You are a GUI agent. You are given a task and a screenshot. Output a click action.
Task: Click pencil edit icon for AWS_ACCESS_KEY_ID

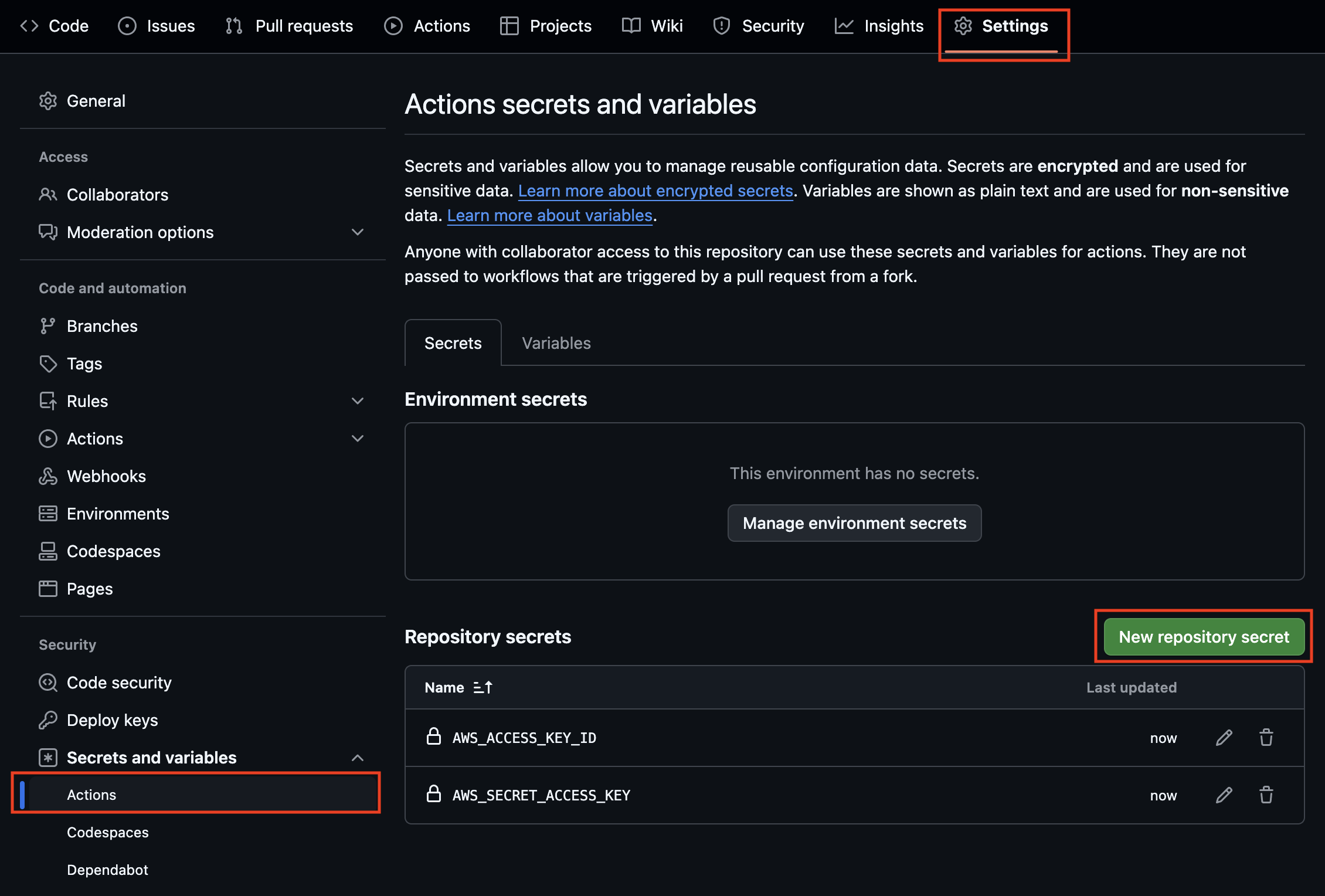pos(1224,738)
